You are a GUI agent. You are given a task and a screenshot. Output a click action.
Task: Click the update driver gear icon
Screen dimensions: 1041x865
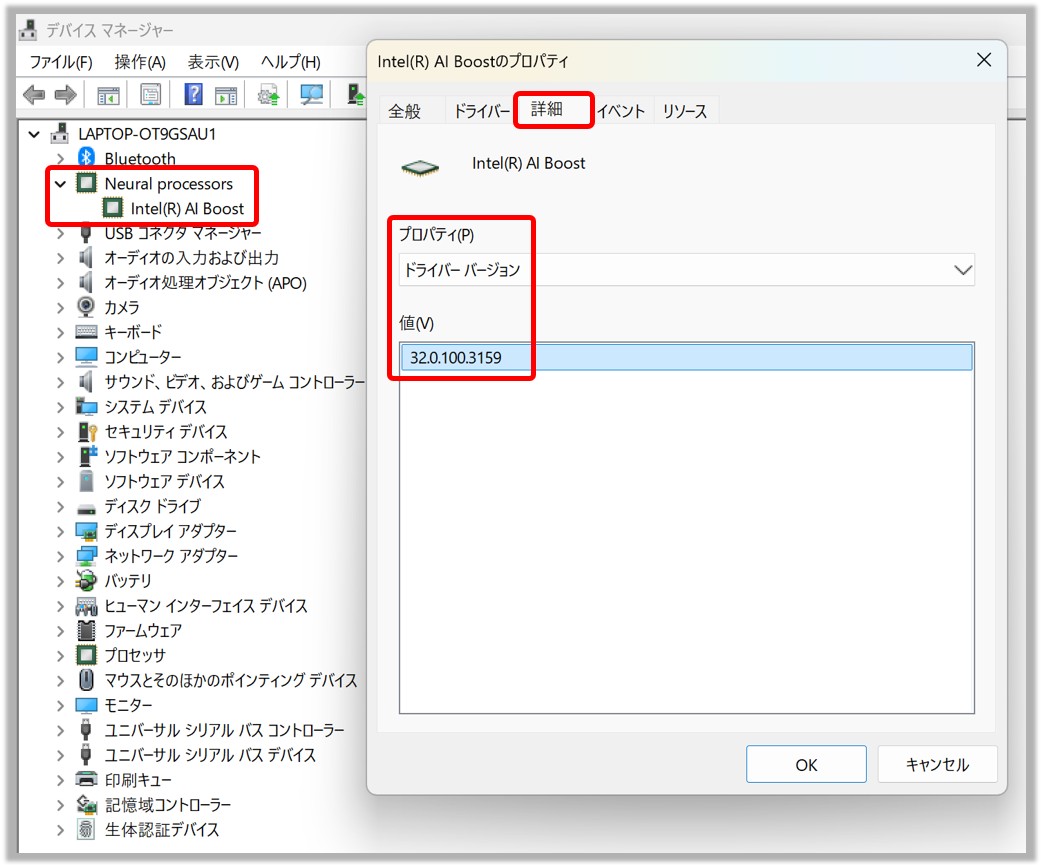[269, 95]
